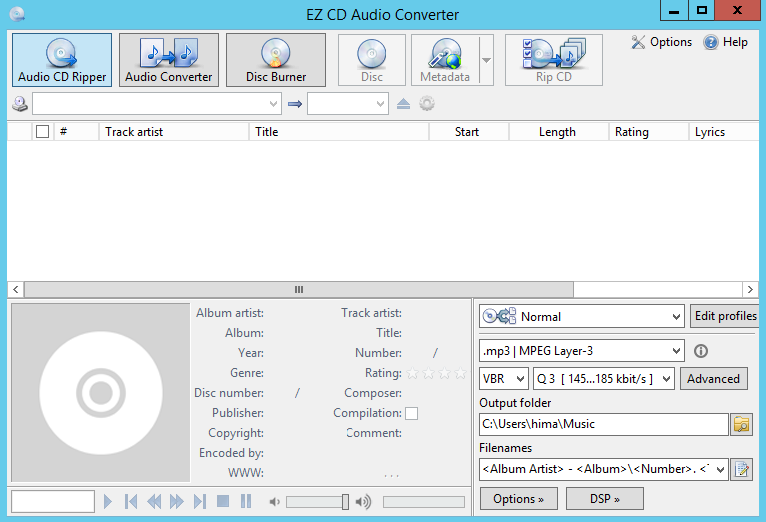The width and height of the screenshot is (766, 522).
Task: Open the Normal profile dropdown
Action: click(582, 316)
